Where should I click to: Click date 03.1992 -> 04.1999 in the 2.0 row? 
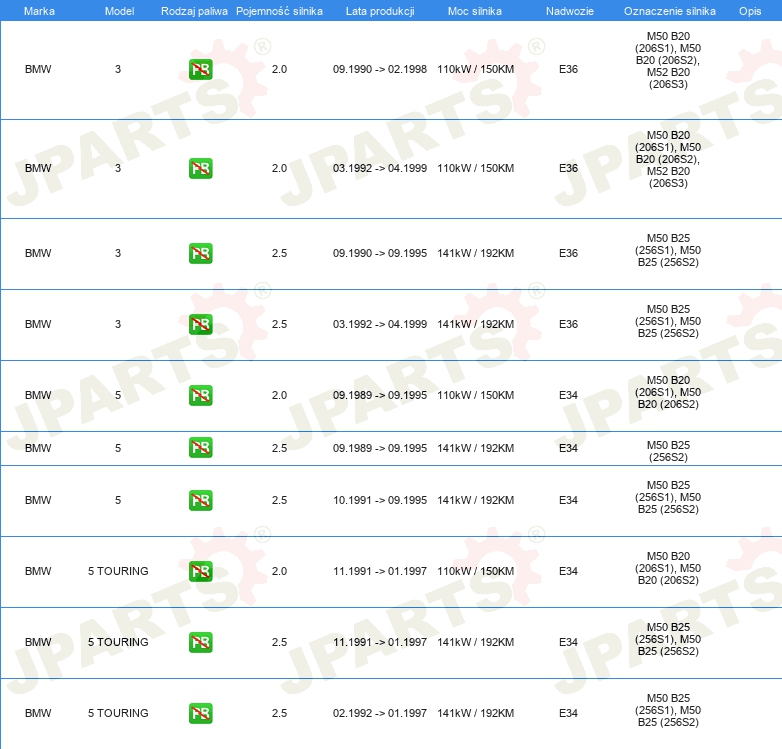point(380,168)
